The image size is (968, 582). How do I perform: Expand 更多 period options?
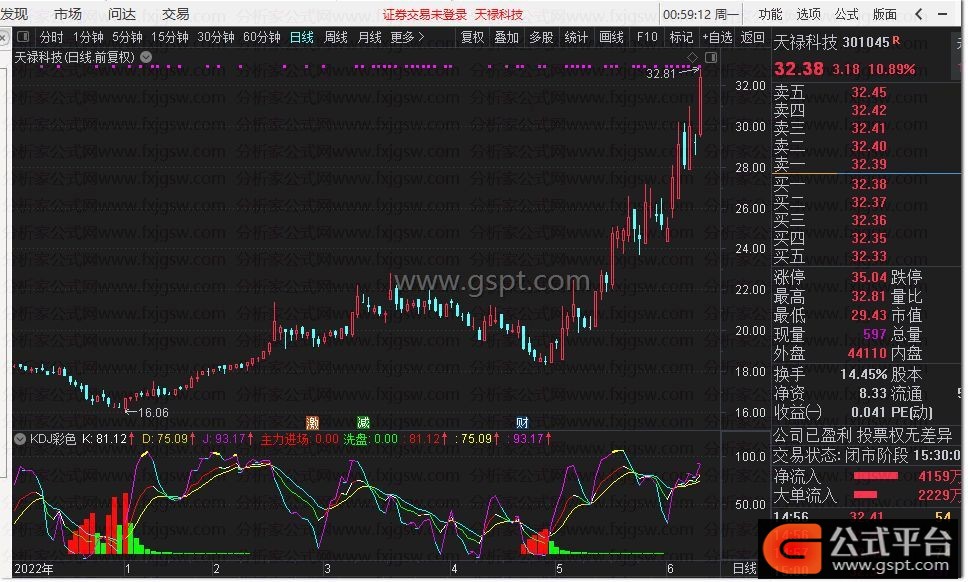click(x=407, y=37)
